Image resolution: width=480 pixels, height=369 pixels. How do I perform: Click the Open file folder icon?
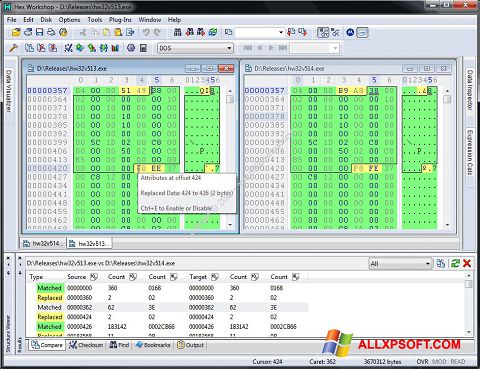[16, 32]
